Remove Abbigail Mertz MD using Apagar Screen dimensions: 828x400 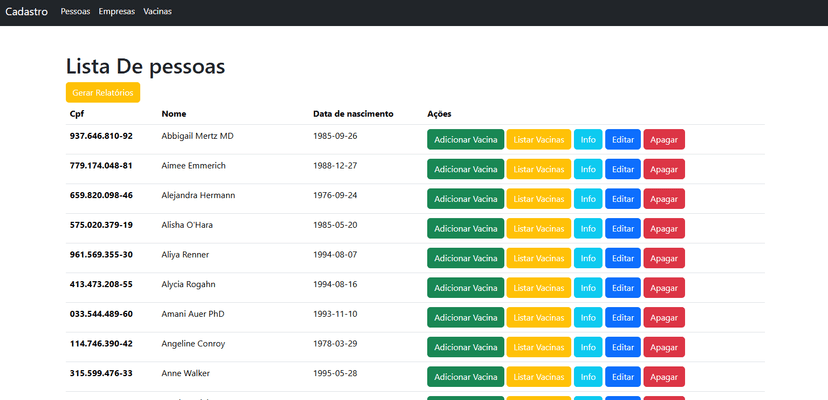[664, 140]
